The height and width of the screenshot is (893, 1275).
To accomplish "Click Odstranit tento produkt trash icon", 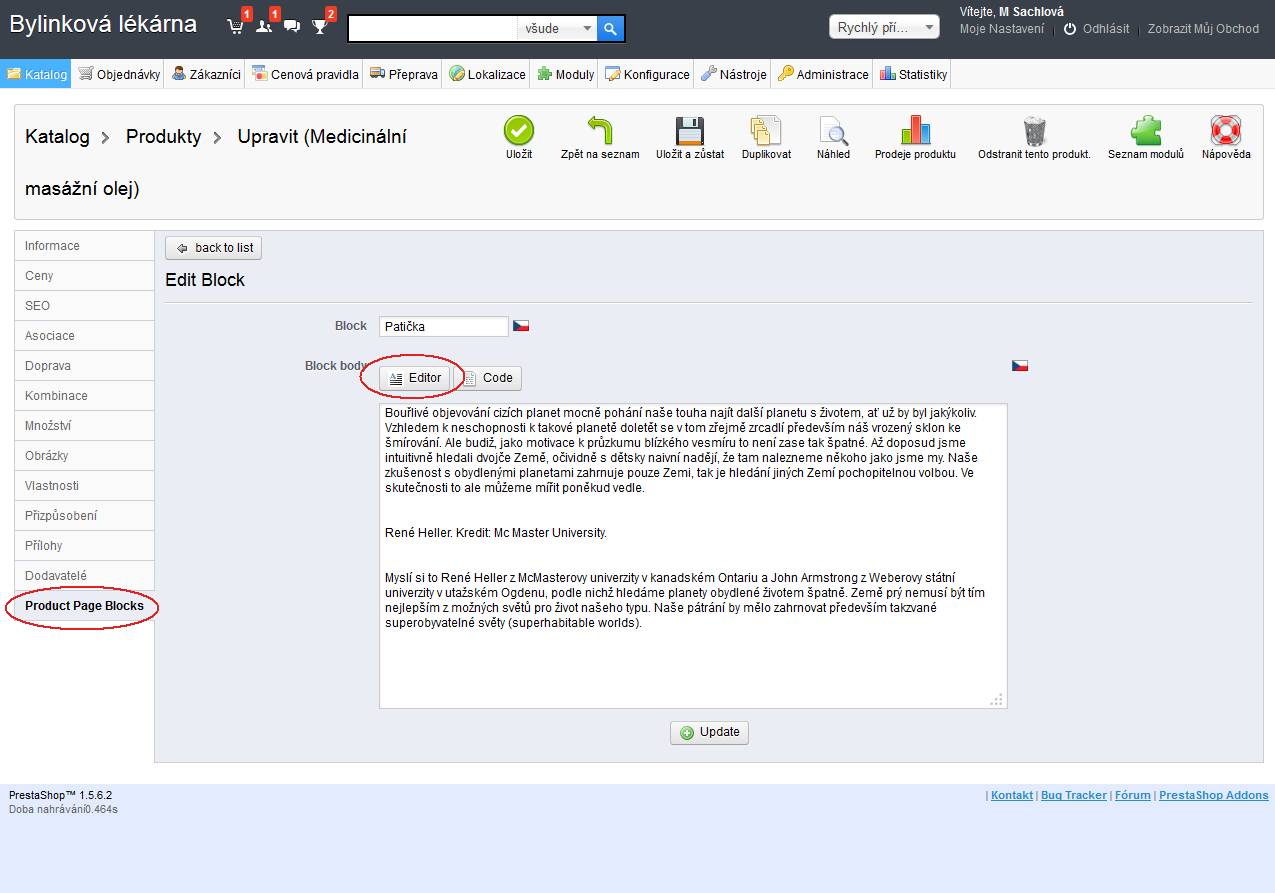I will pyautogui.click(x=1034, y=130).
